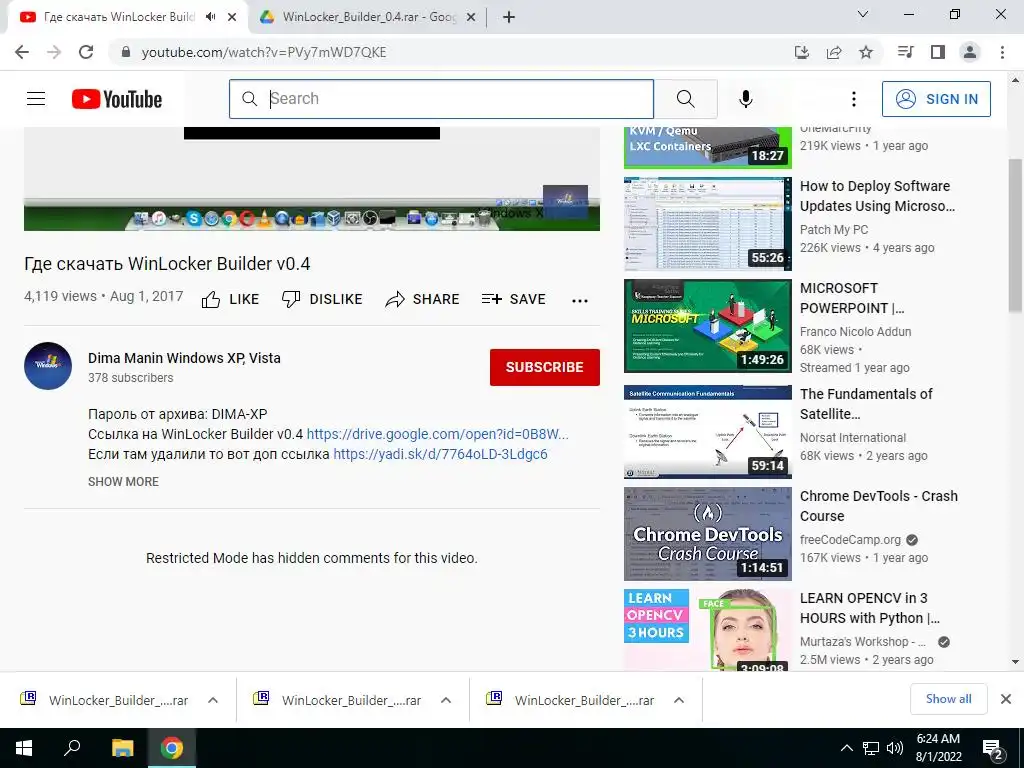This screenshot has width=1024, height=768.
Task: Reload the current page
Action: point(86,52)
